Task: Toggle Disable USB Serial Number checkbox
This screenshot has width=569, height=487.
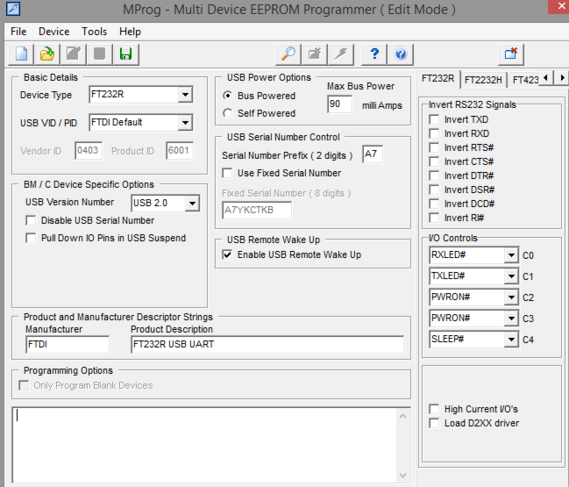Action: click(x=31, y=220)
